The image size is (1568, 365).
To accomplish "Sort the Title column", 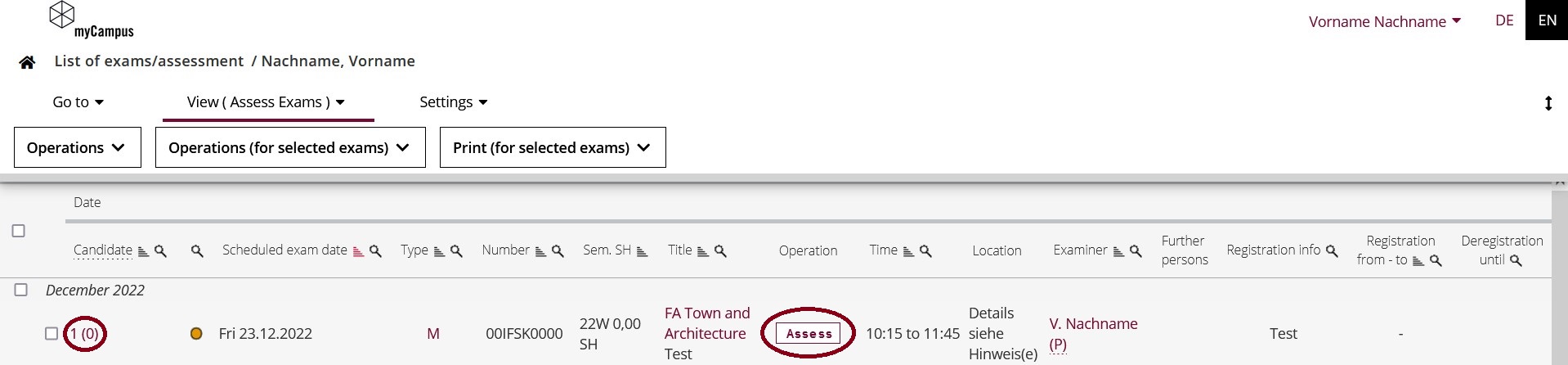I will [703, 251].
